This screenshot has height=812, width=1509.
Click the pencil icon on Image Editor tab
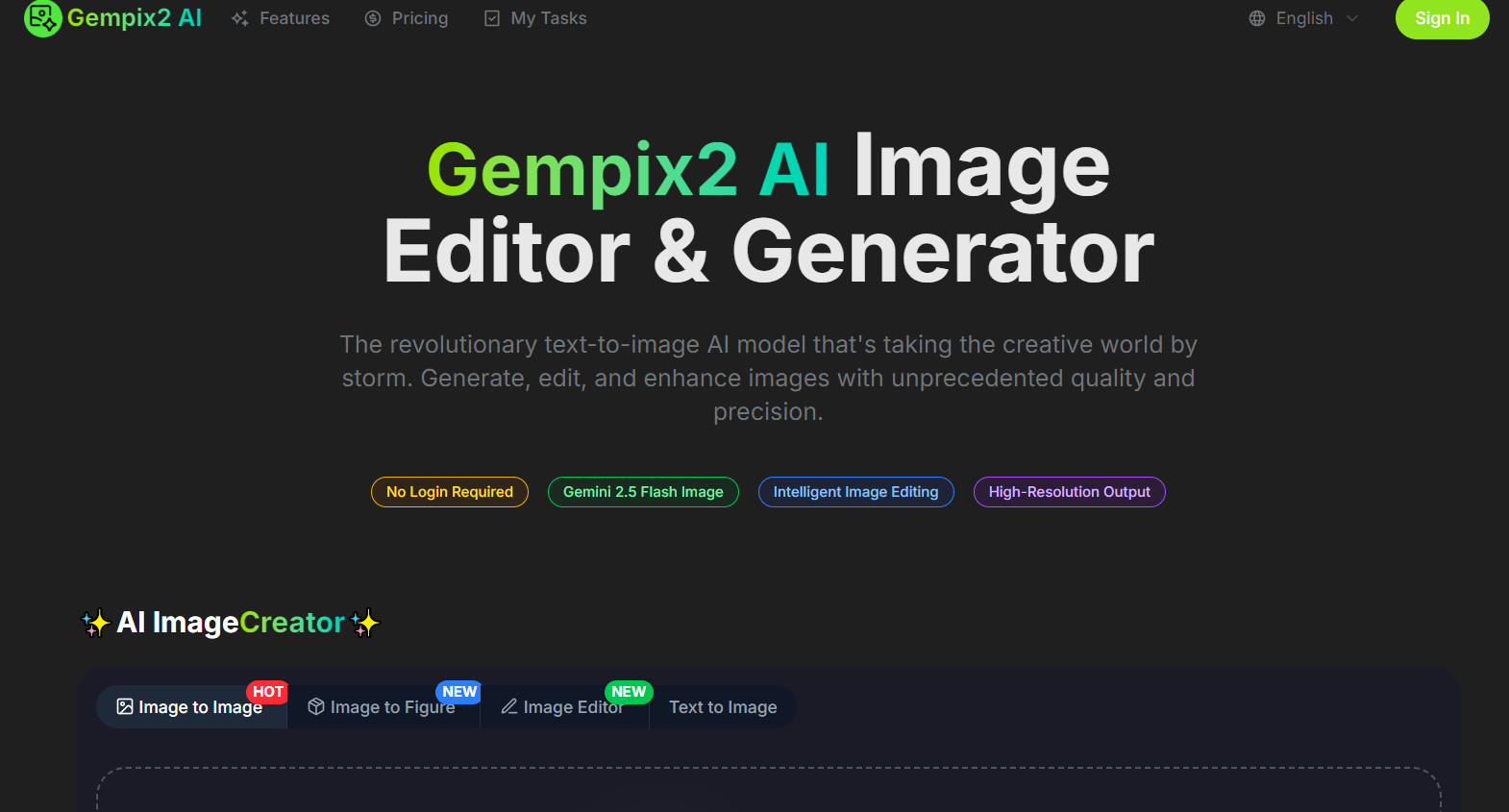509,706
